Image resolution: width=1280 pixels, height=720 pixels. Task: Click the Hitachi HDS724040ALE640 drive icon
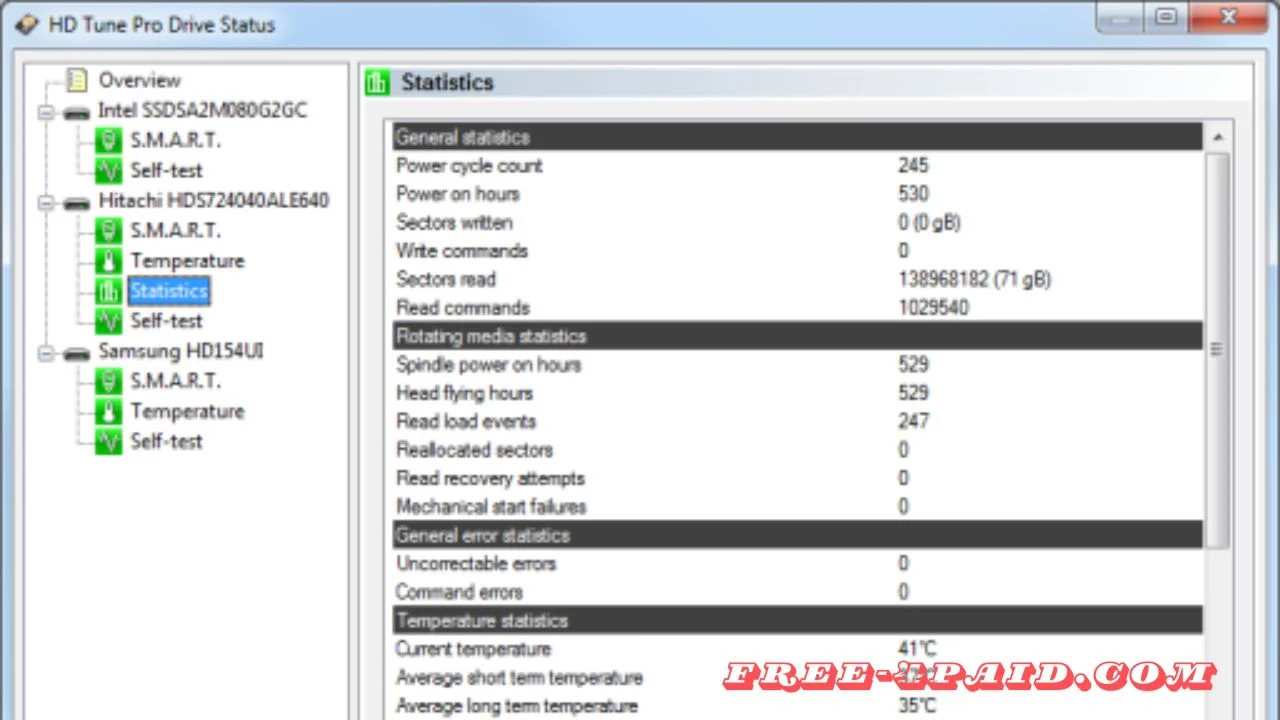tap(76, 202)
